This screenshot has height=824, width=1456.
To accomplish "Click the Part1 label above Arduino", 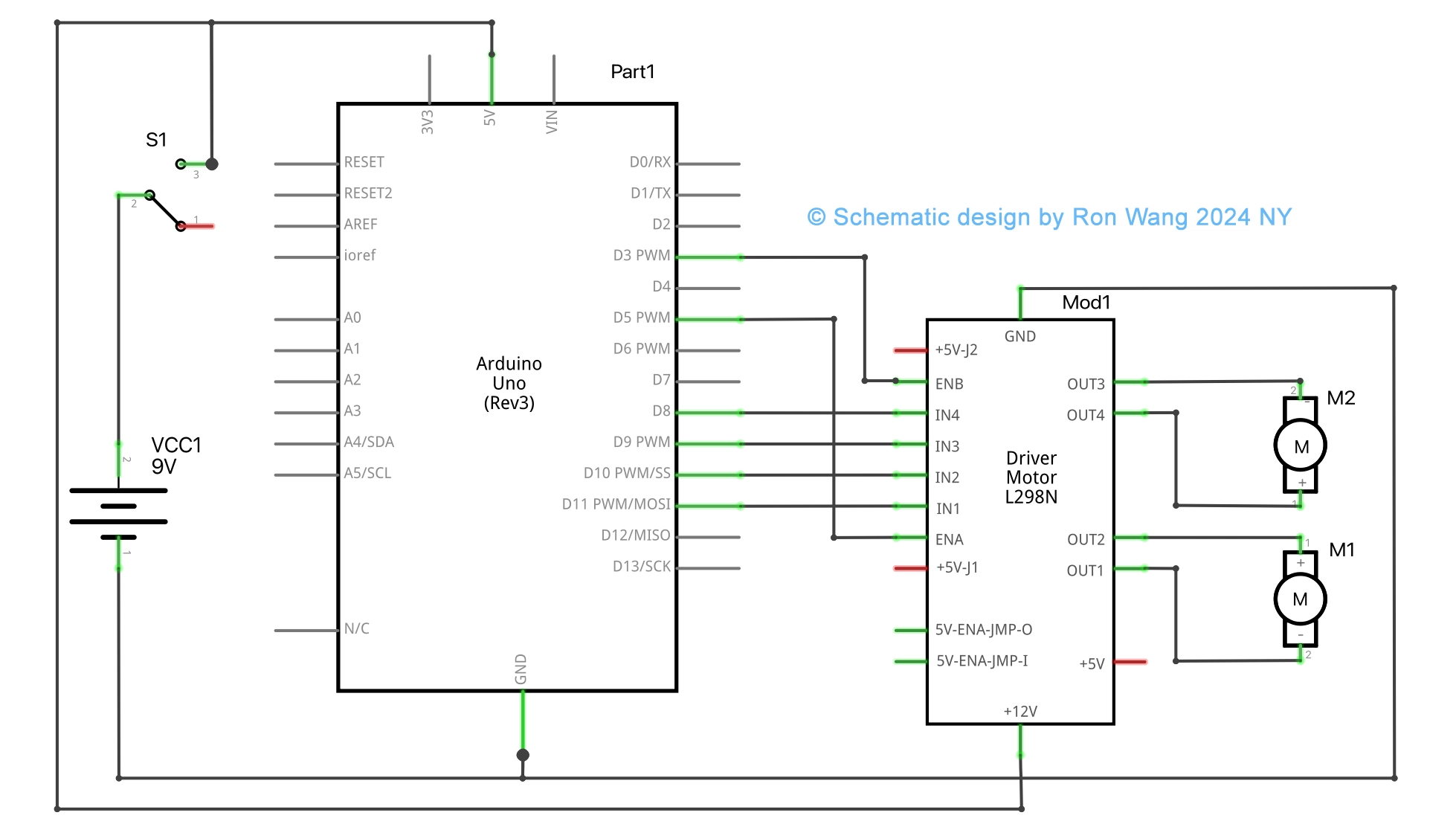I will 633,71.
